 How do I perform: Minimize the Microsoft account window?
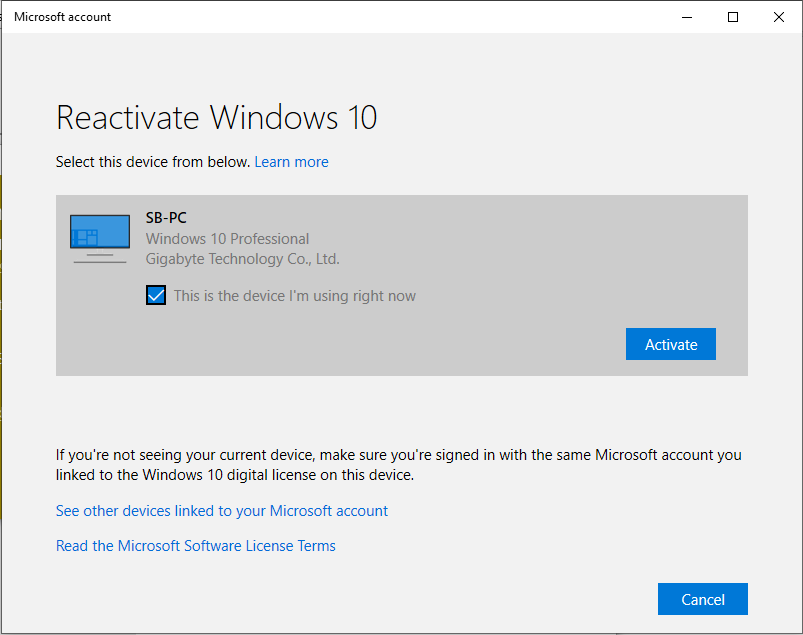(687, 17)
